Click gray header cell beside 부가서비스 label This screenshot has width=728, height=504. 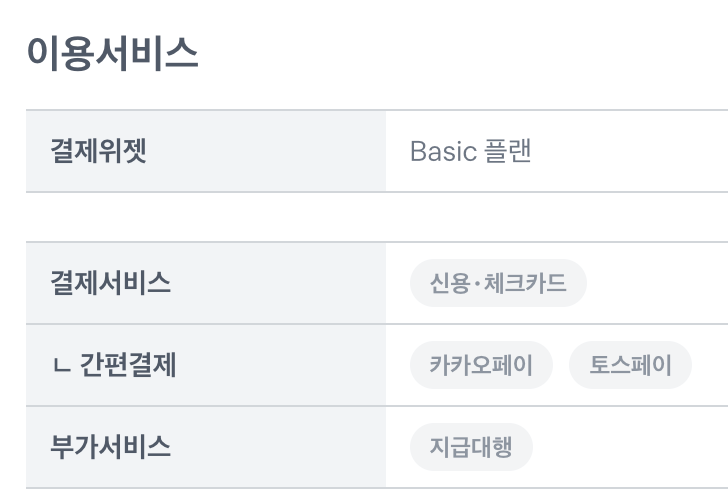point(279,447)
